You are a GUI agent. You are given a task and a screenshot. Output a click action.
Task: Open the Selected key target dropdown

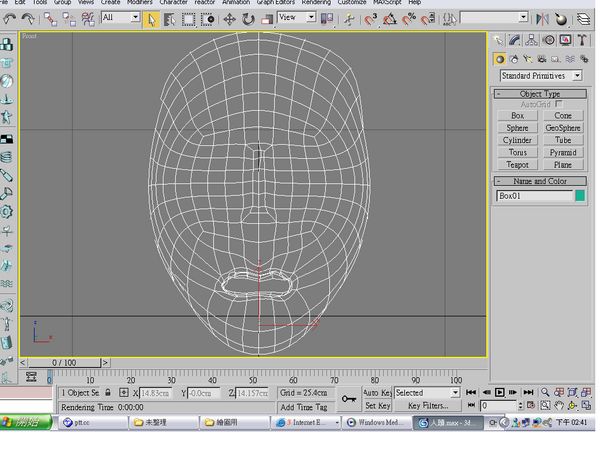pos(427,393)
